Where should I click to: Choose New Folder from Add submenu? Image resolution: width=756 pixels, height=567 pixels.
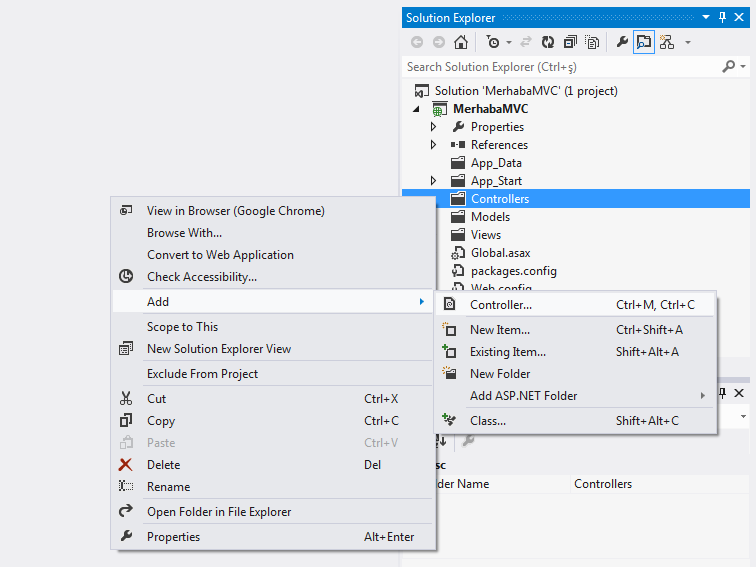click(x=575, y=374)
